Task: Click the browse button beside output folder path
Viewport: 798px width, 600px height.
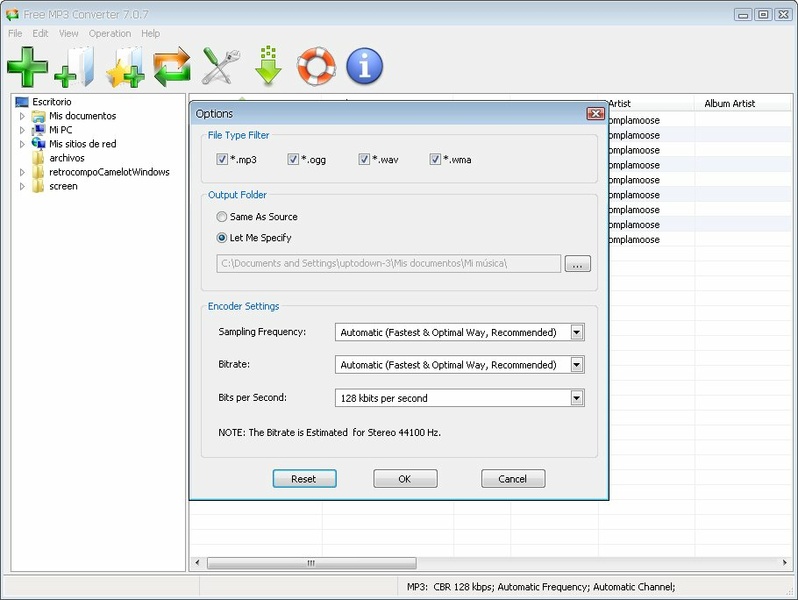Action: point(577,264)
